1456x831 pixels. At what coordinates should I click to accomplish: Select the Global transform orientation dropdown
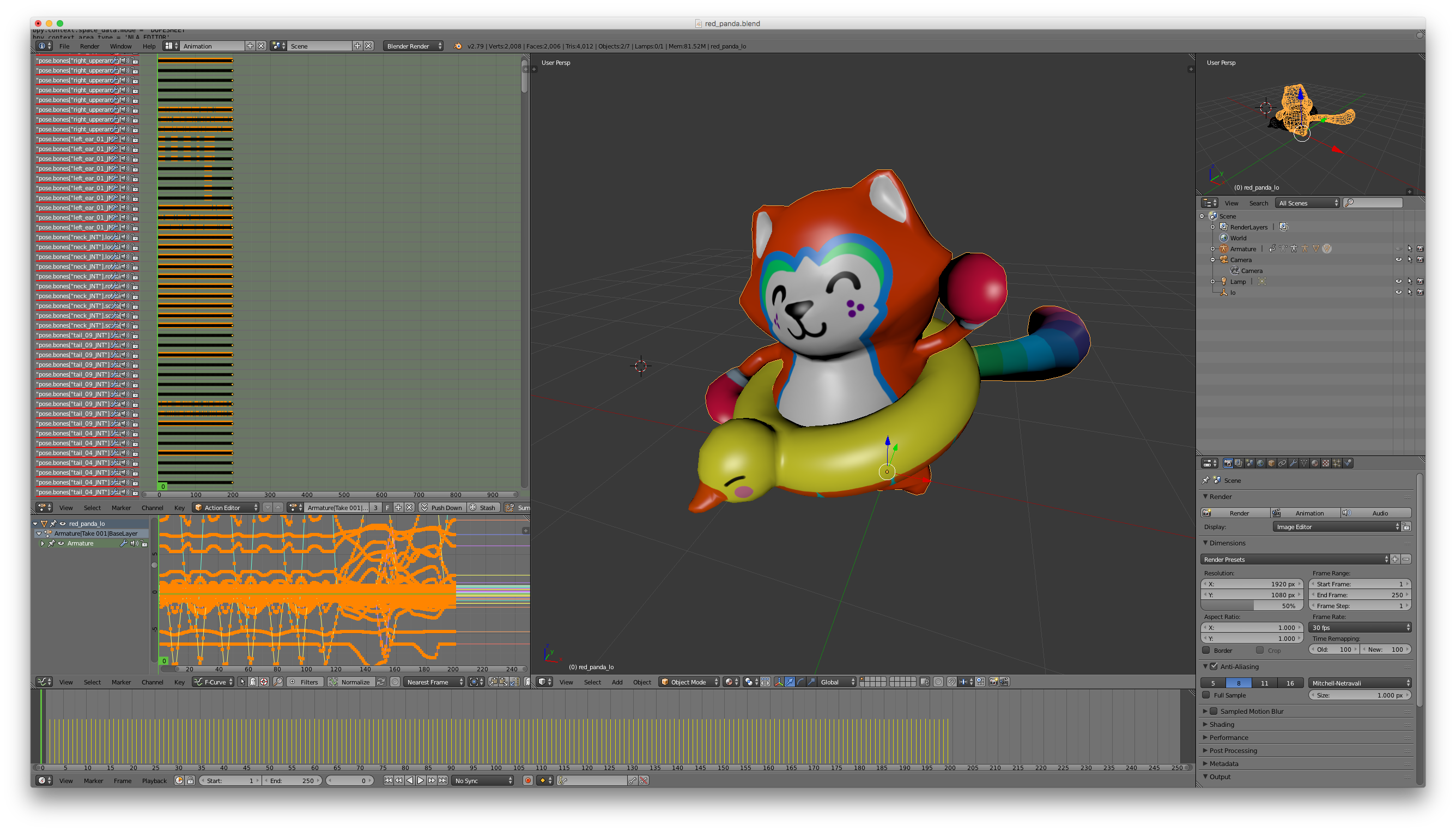pos(834,681)
